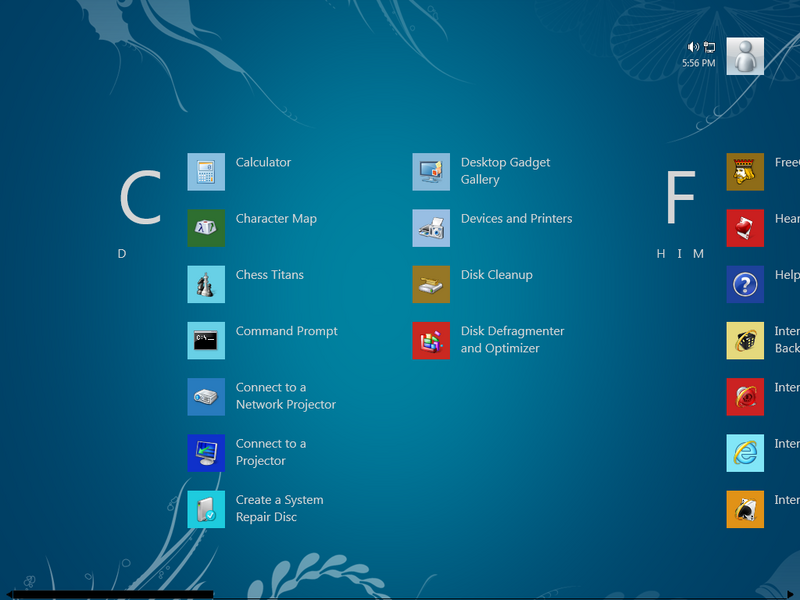Select the large C group heading
This screenshot has width=800, height=600.
coord(140,197)
